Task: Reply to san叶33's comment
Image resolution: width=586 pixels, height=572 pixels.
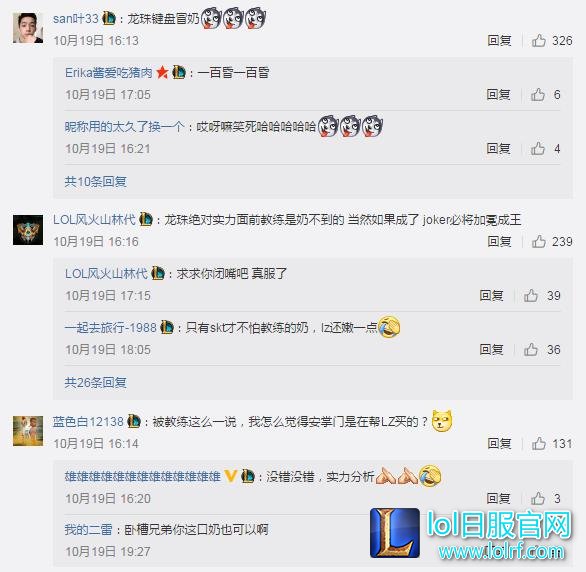Action: [499, 40]
